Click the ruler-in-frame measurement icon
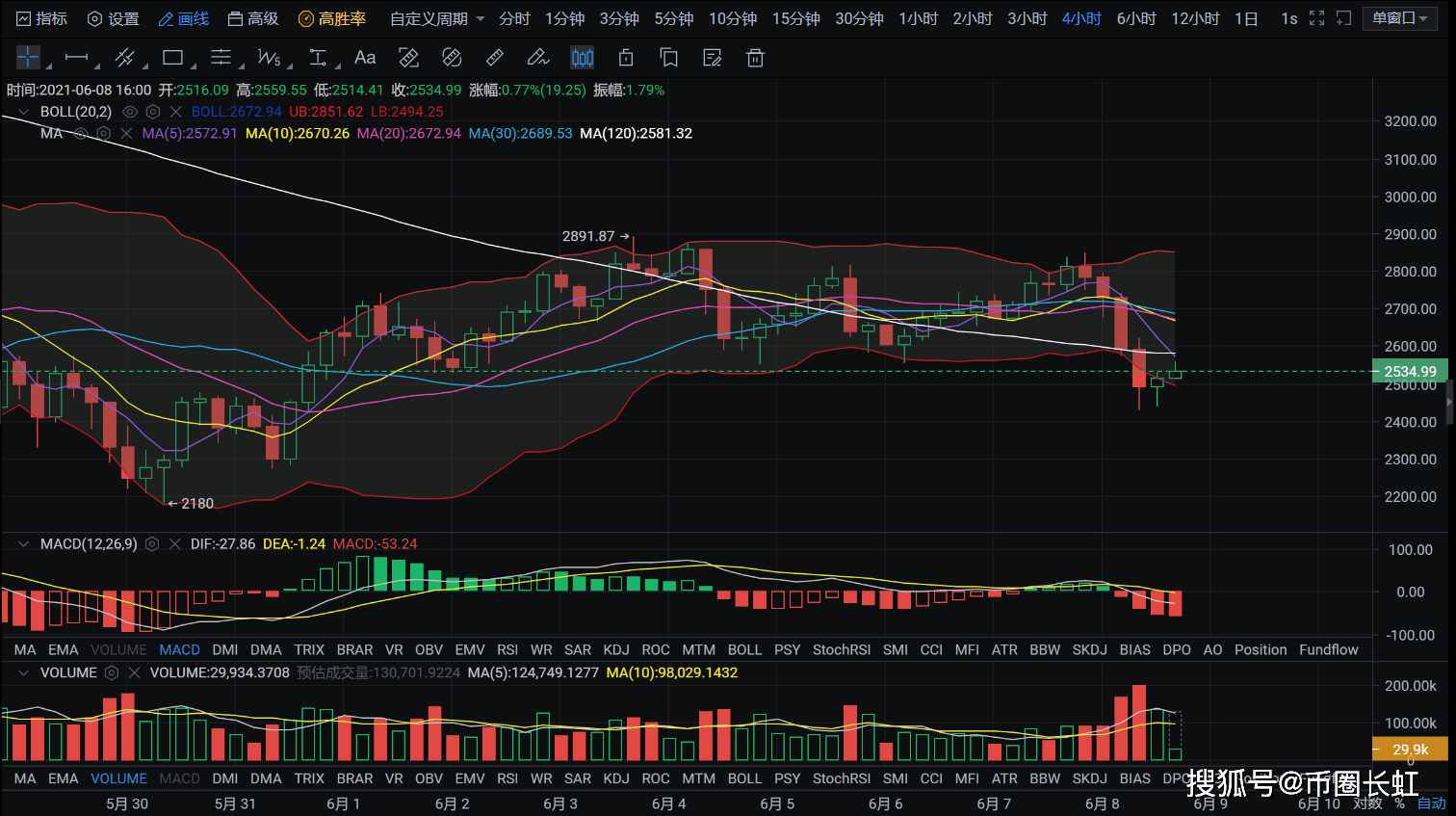The image size is (1456, 816). pyautogui.click(x=408, y=58)
